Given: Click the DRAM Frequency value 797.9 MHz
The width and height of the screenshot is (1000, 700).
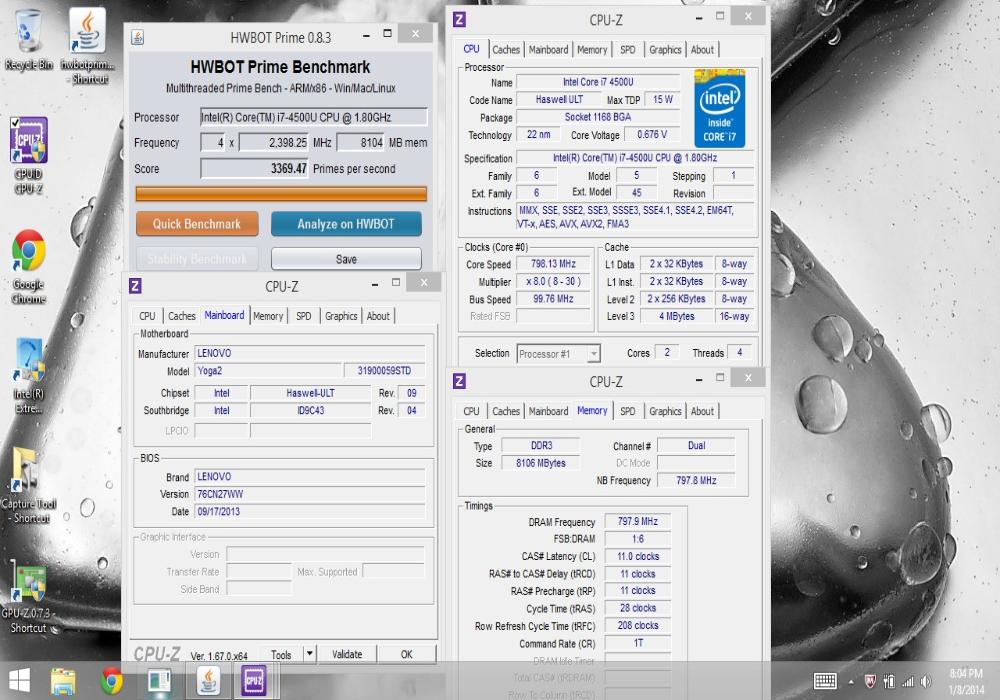Looking at the screenshot, I should point(638,521).
